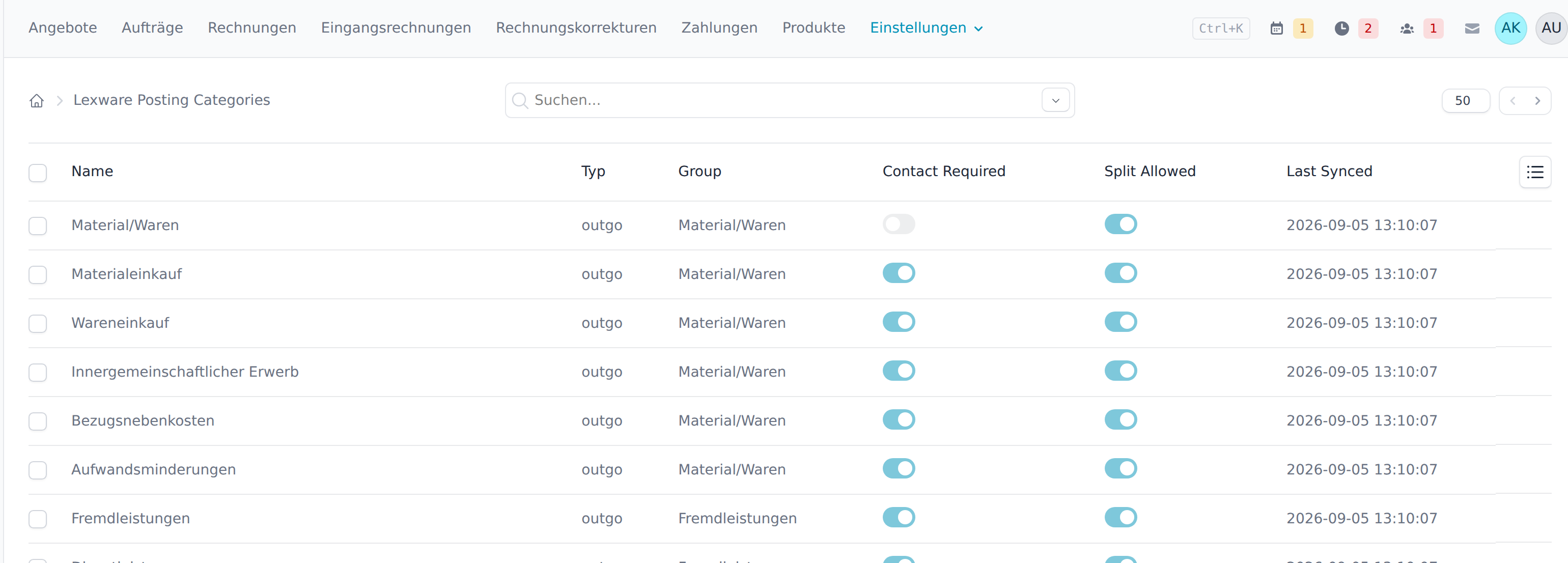This screenshot has width=1568, height=563.
Task: Open the Zahlungen menu
Action: pos(719,28)
